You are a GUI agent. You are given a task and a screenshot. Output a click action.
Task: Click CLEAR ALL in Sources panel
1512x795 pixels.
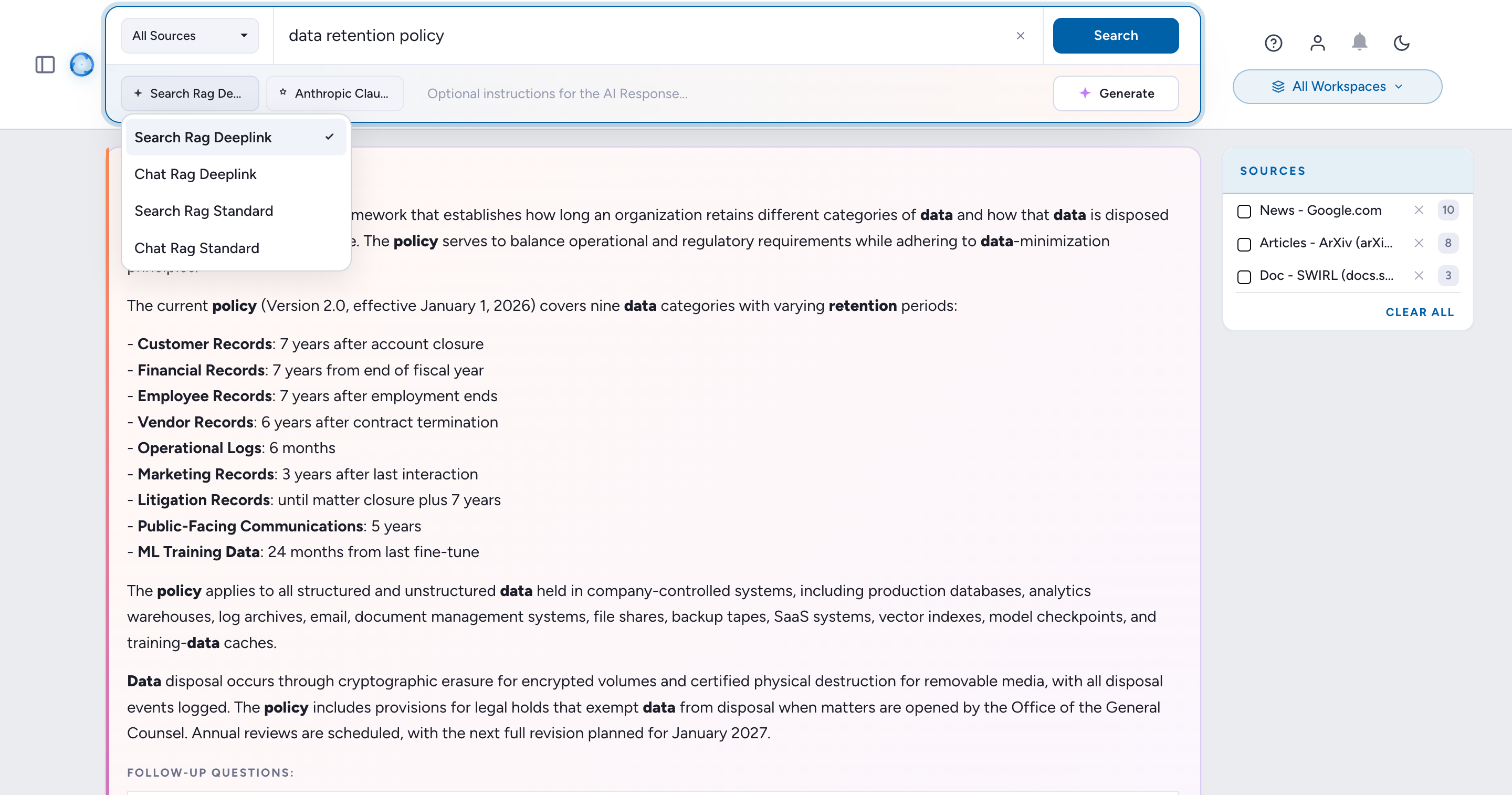click(1420, 312)
